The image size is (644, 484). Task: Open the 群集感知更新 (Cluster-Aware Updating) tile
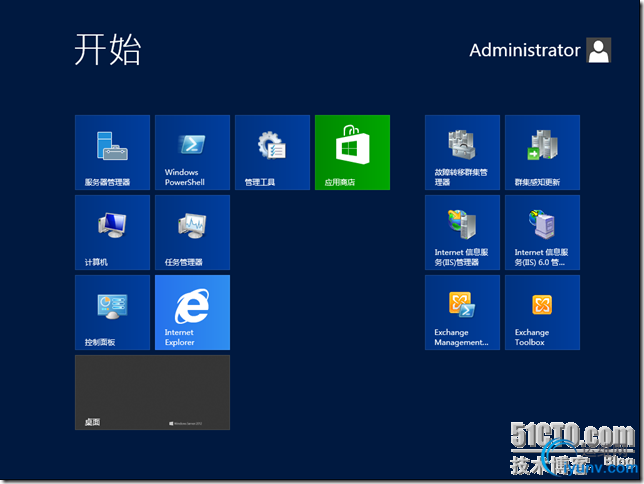(x=543, y=152)
